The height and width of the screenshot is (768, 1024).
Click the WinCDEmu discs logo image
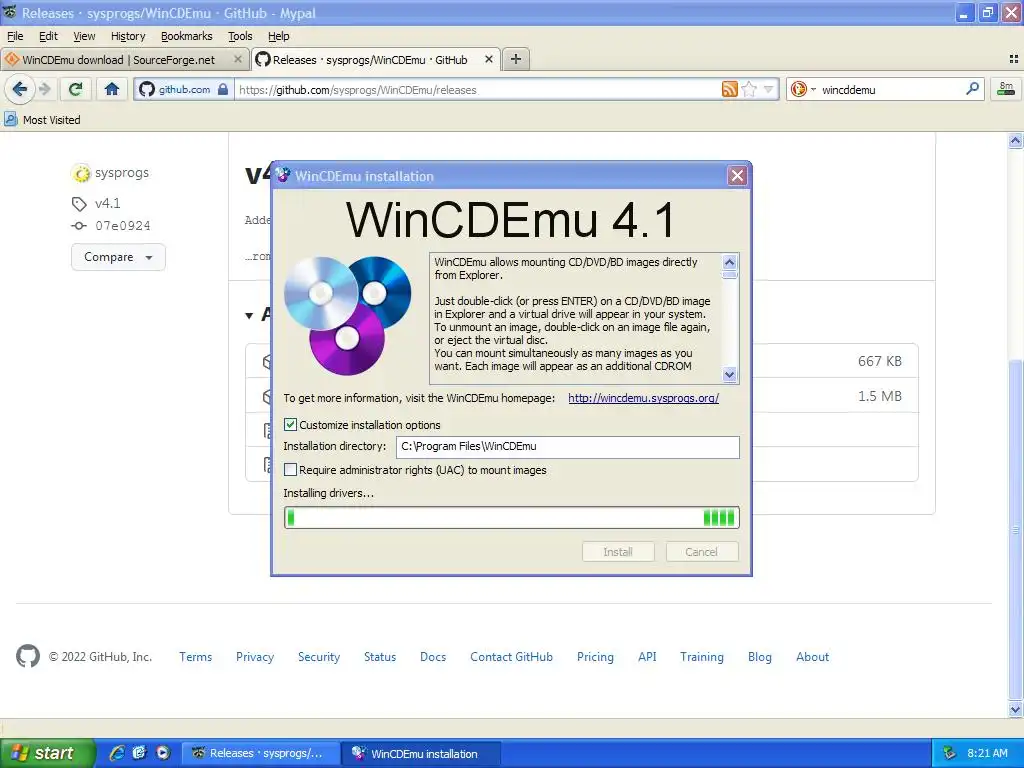[347, 315]
